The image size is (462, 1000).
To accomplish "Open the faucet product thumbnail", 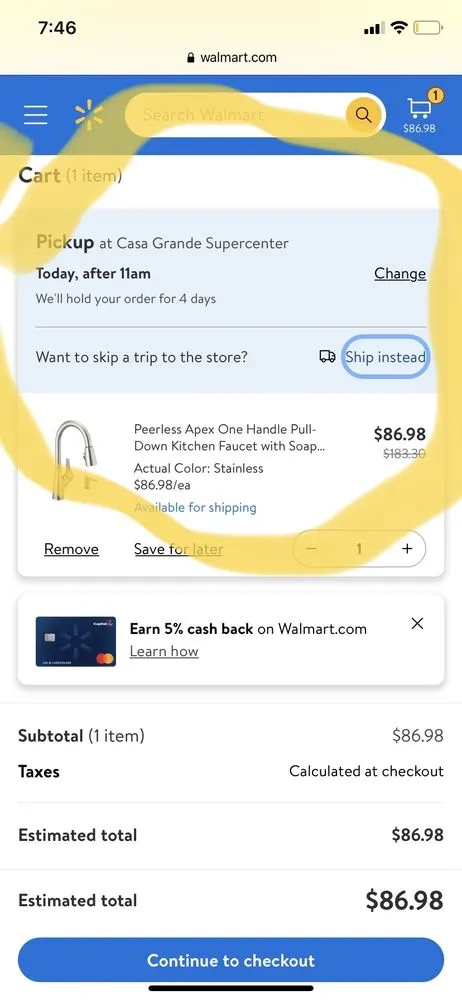I will click(76, 461).
